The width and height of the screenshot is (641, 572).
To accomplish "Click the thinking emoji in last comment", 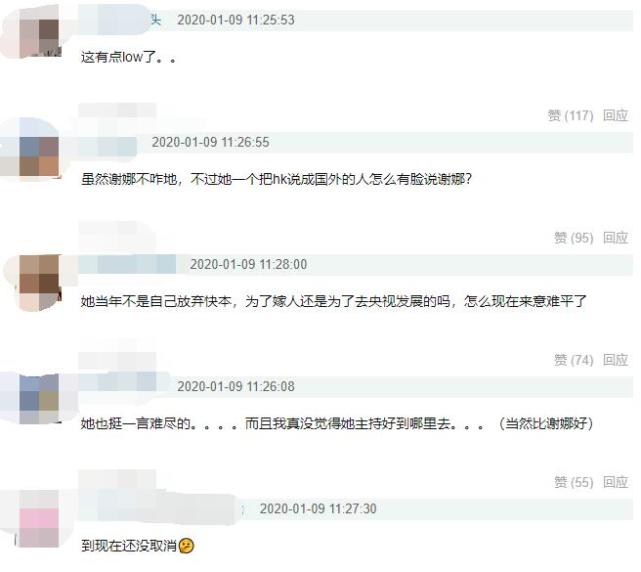I will [x=186, y=545].
